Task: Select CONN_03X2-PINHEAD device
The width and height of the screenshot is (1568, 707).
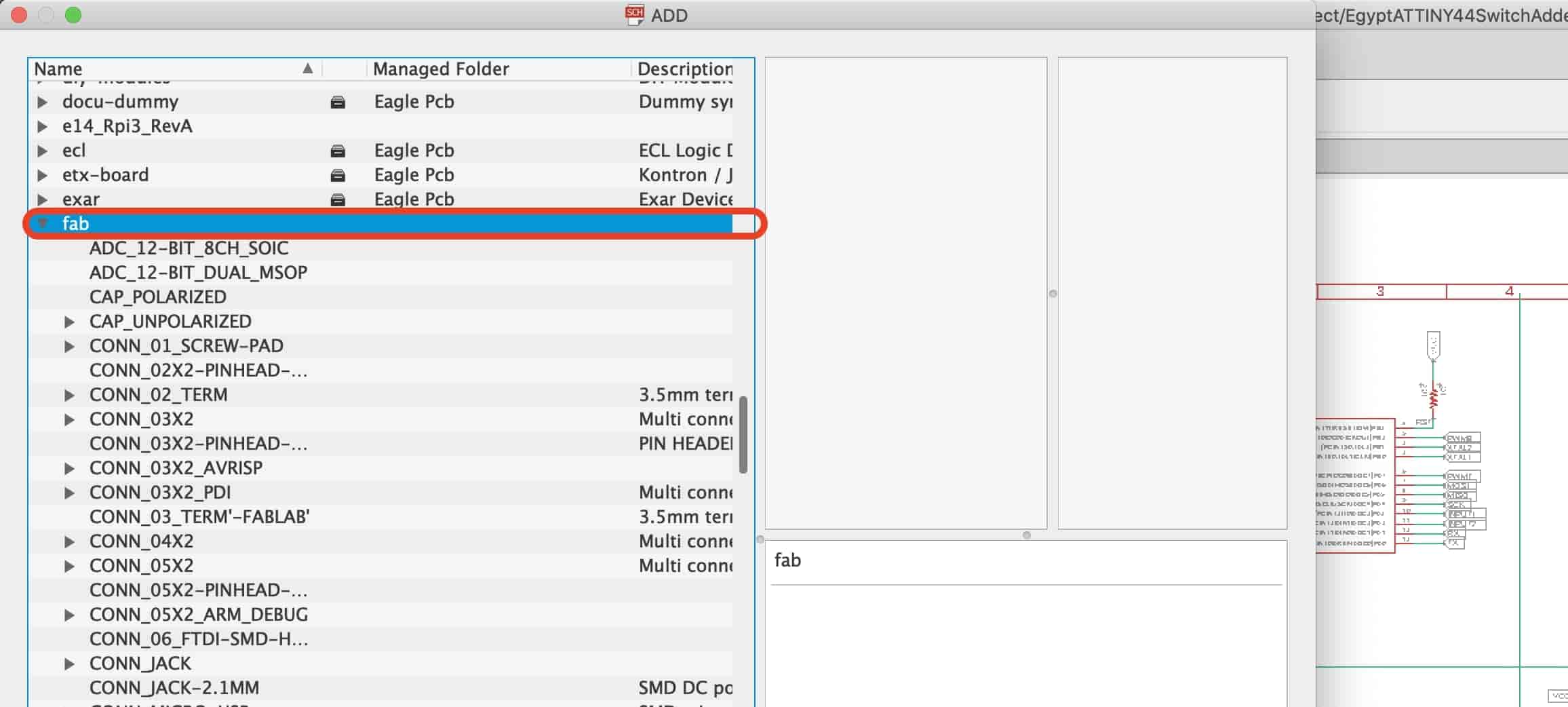Action: click(199, 444)
